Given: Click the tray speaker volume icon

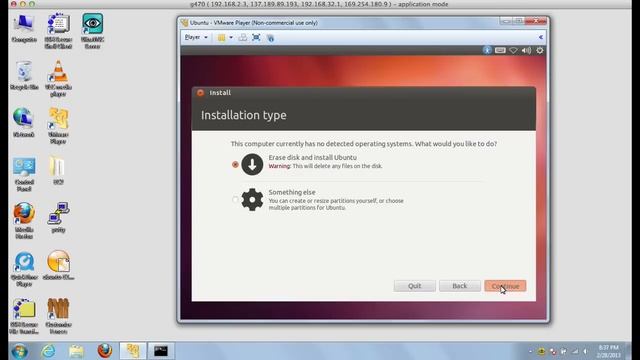Looking at the screenshot, I should point(585,351).
